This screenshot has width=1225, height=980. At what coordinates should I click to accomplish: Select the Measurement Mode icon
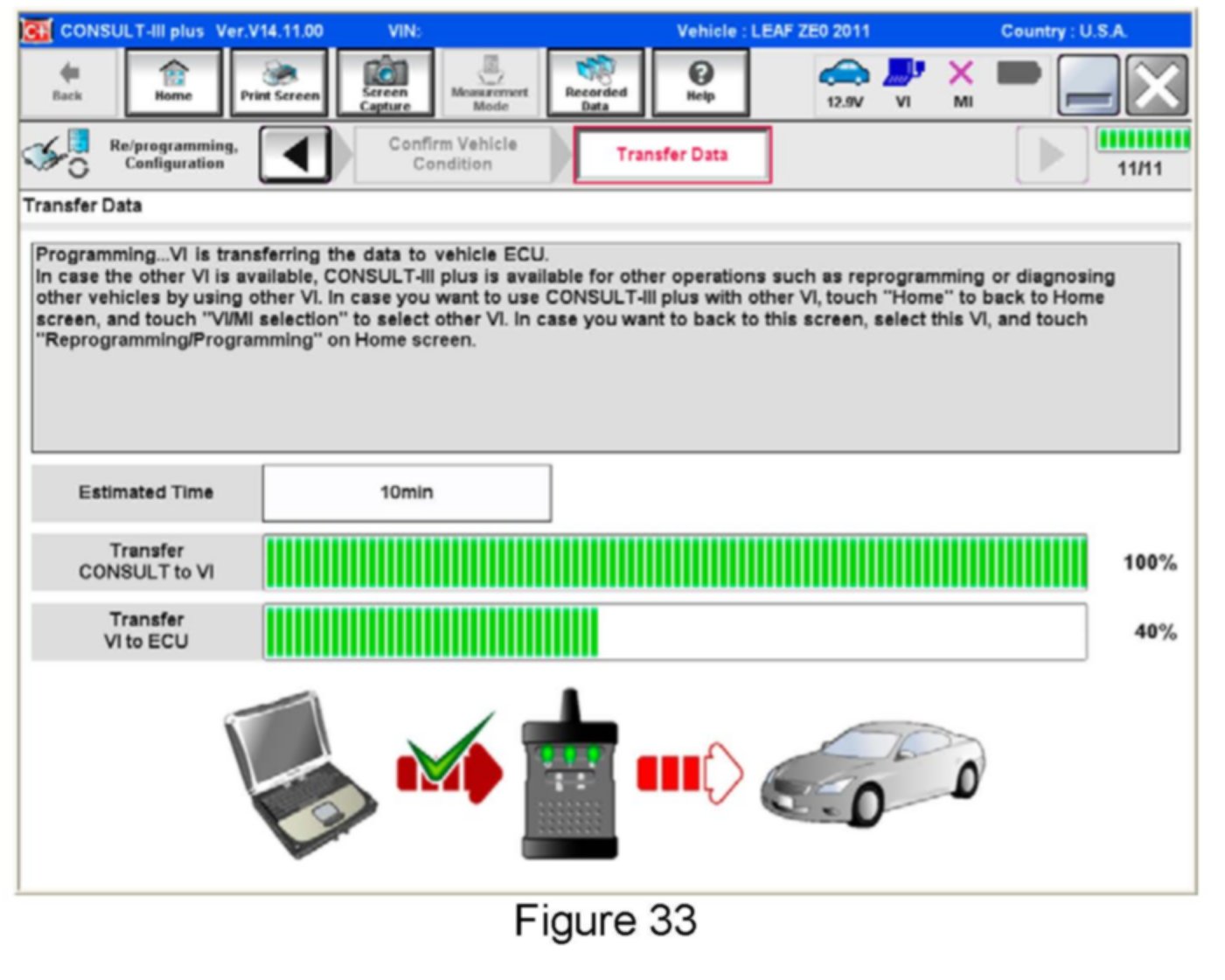490,83
